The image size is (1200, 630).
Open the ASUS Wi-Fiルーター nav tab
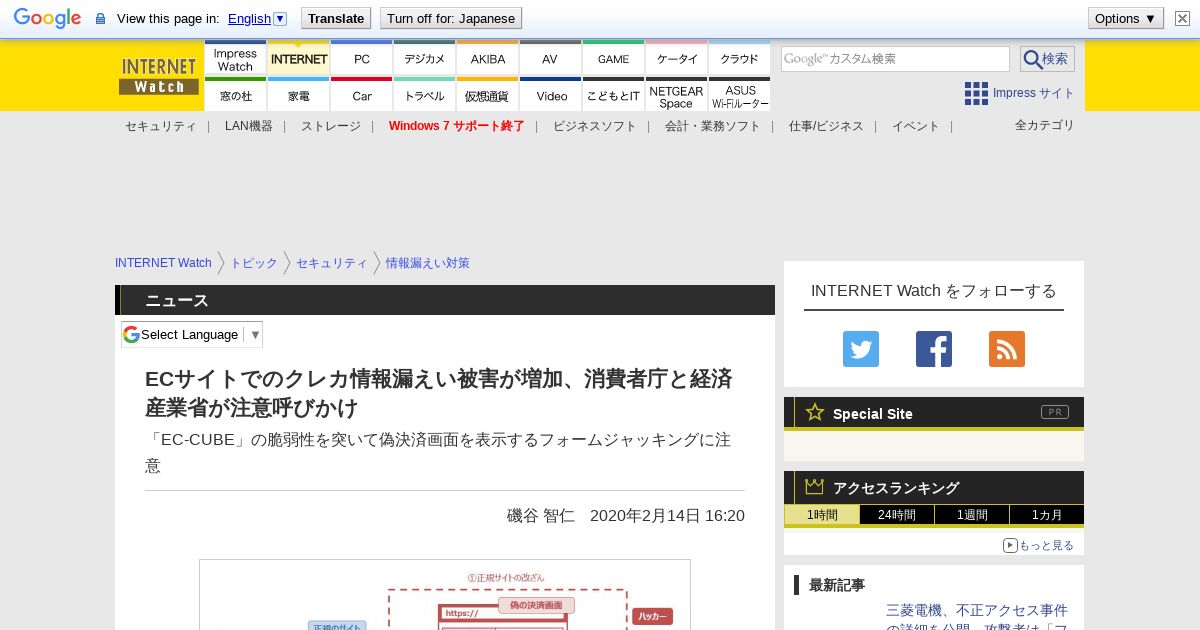740,95
